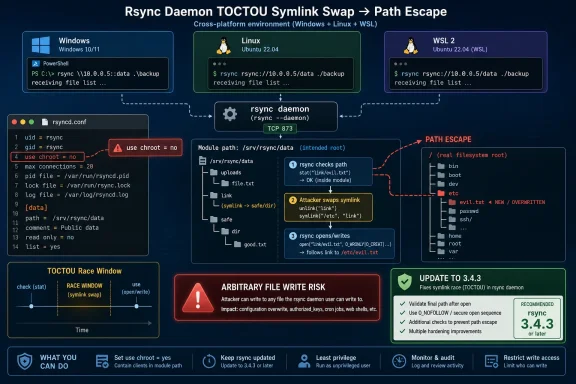Click the Keep rsync updated clock icon

[209, 361]
